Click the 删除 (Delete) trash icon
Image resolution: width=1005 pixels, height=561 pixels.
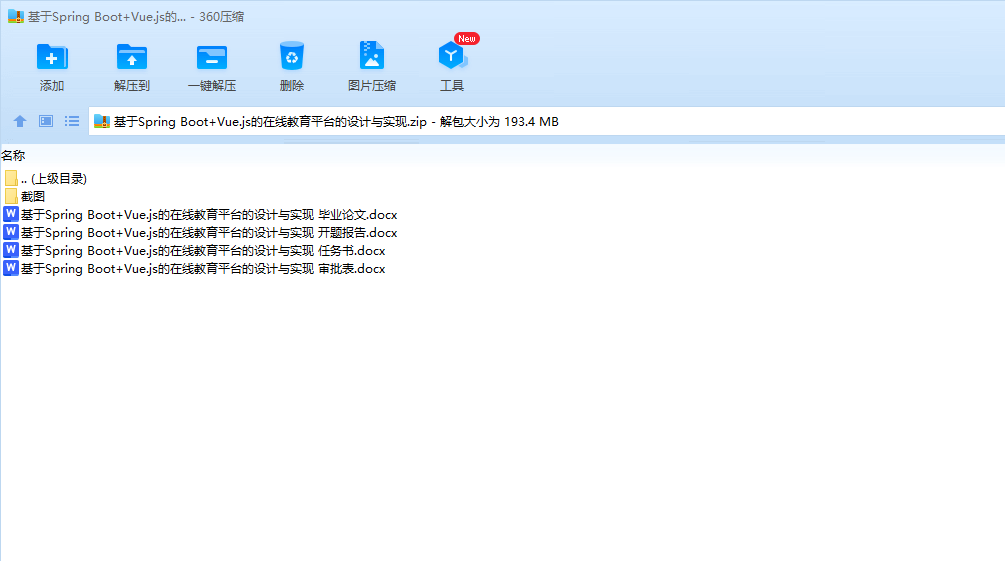(292, 56)
